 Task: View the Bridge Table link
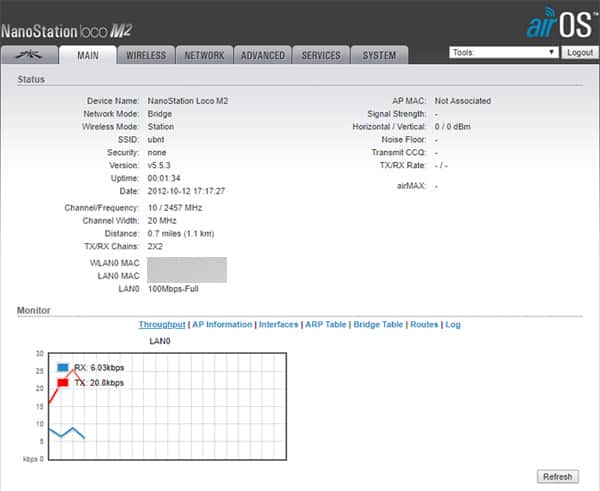click(x=378, y=325)
